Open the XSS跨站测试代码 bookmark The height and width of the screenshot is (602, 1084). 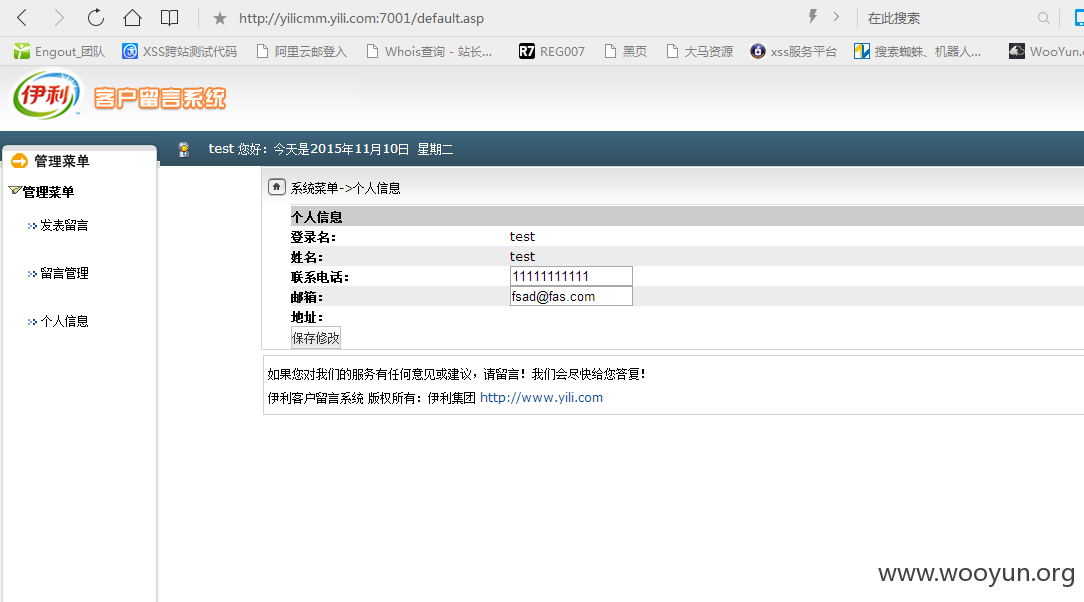click(179, 51)
